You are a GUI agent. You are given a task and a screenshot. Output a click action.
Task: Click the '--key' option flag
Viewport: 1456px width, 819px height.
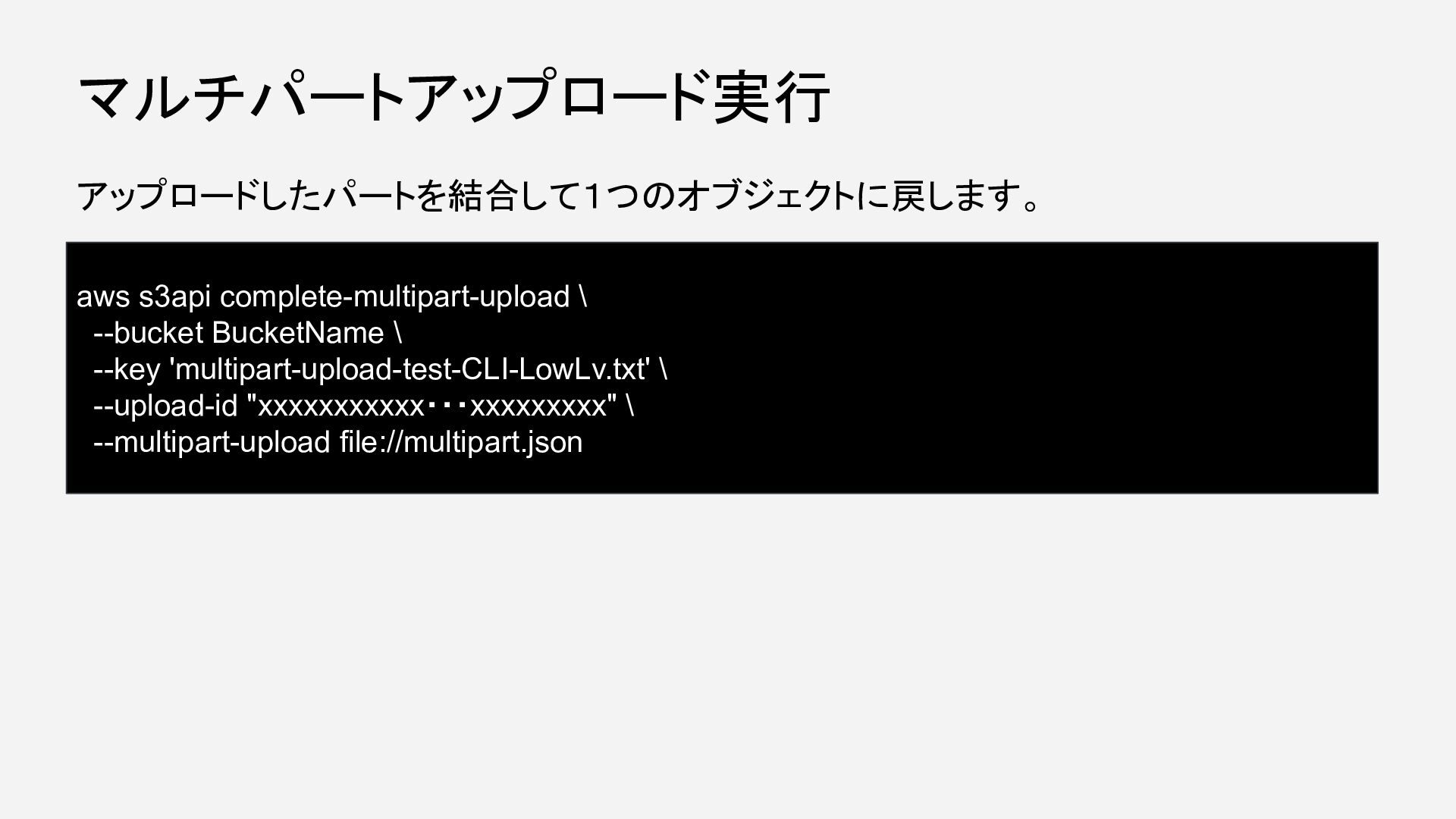127,369
